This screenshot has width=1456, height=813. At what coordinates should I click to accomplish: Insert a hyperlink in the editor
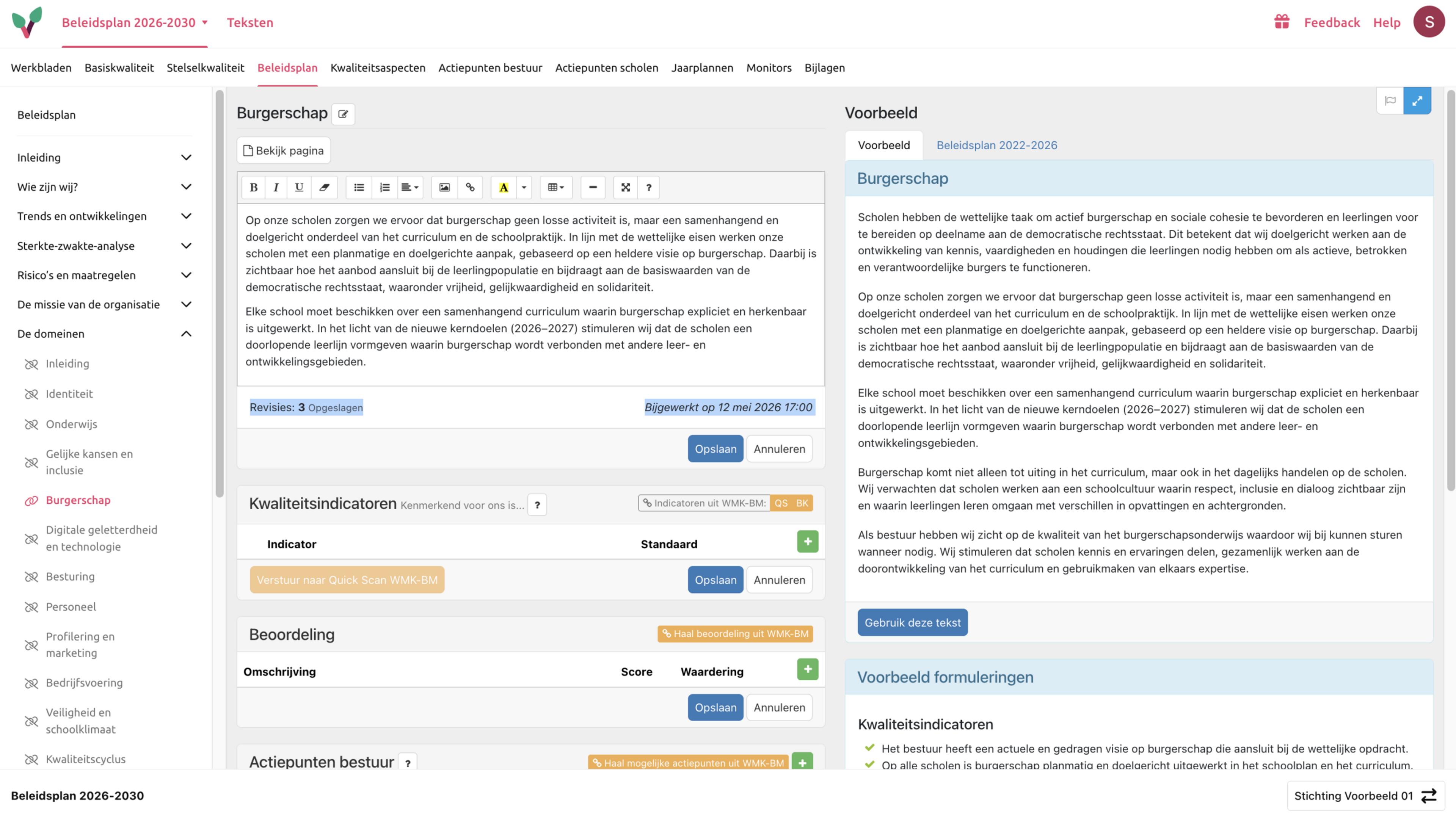(x=470, y=188)
